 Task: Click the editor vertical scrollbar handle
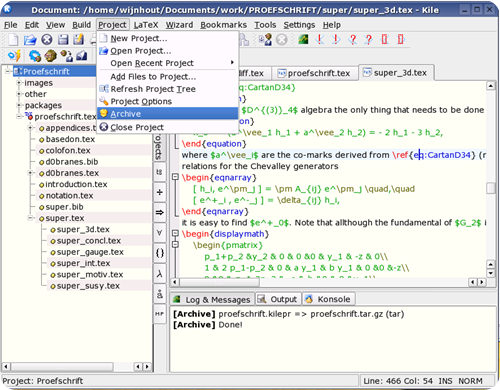[x=490, y=188]
